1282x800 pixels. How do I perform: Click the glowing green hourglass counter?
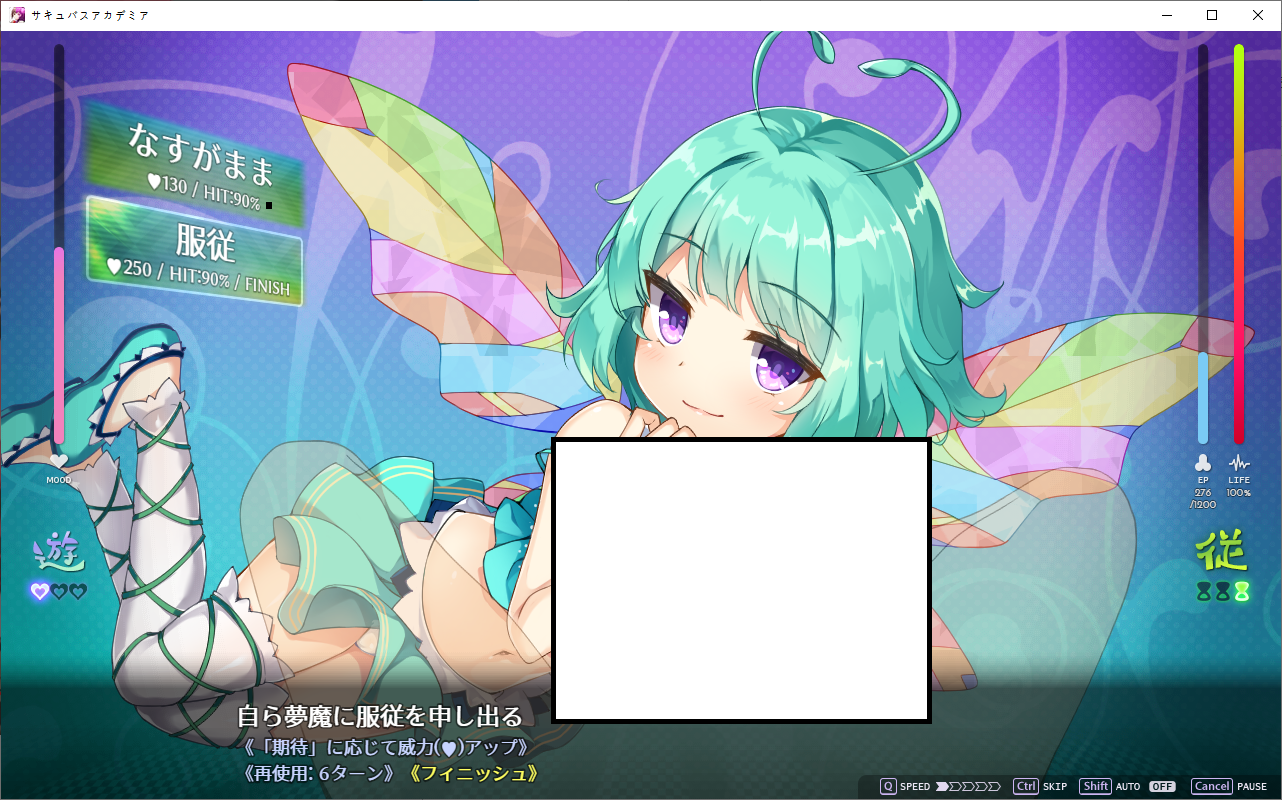(1241, 591)
